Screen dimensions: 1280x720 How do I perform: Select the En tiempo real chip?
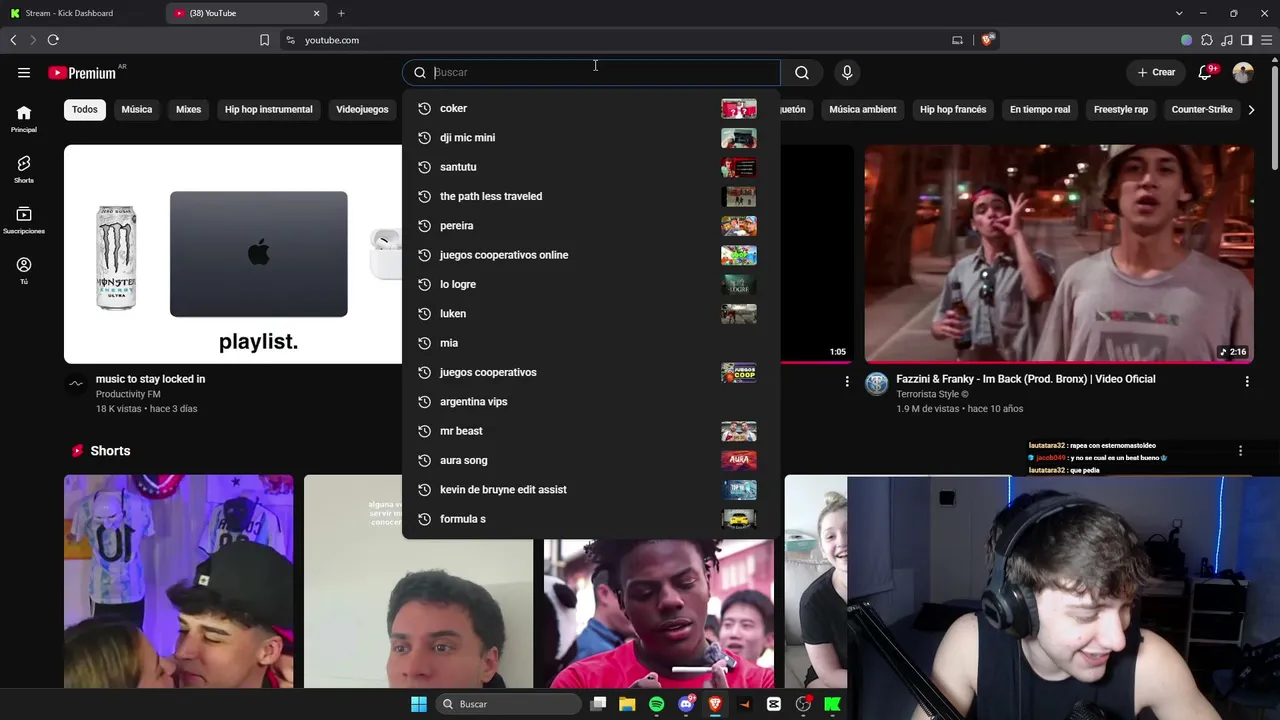pos(1040,110)
